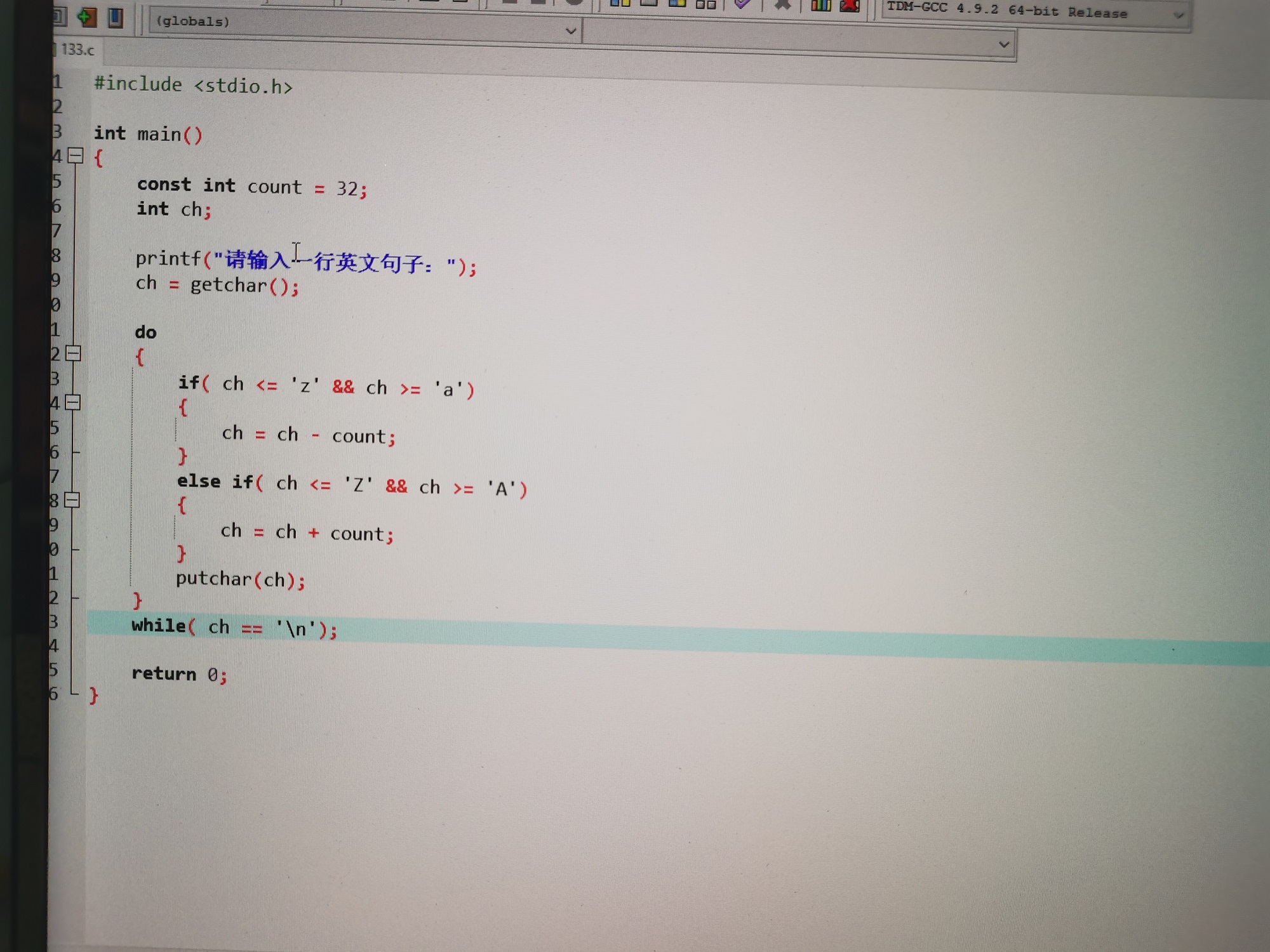The height and width of the screenshot is (952, 1270).
Task: Collapse the do block fold marker
Action: pos(74,354)
